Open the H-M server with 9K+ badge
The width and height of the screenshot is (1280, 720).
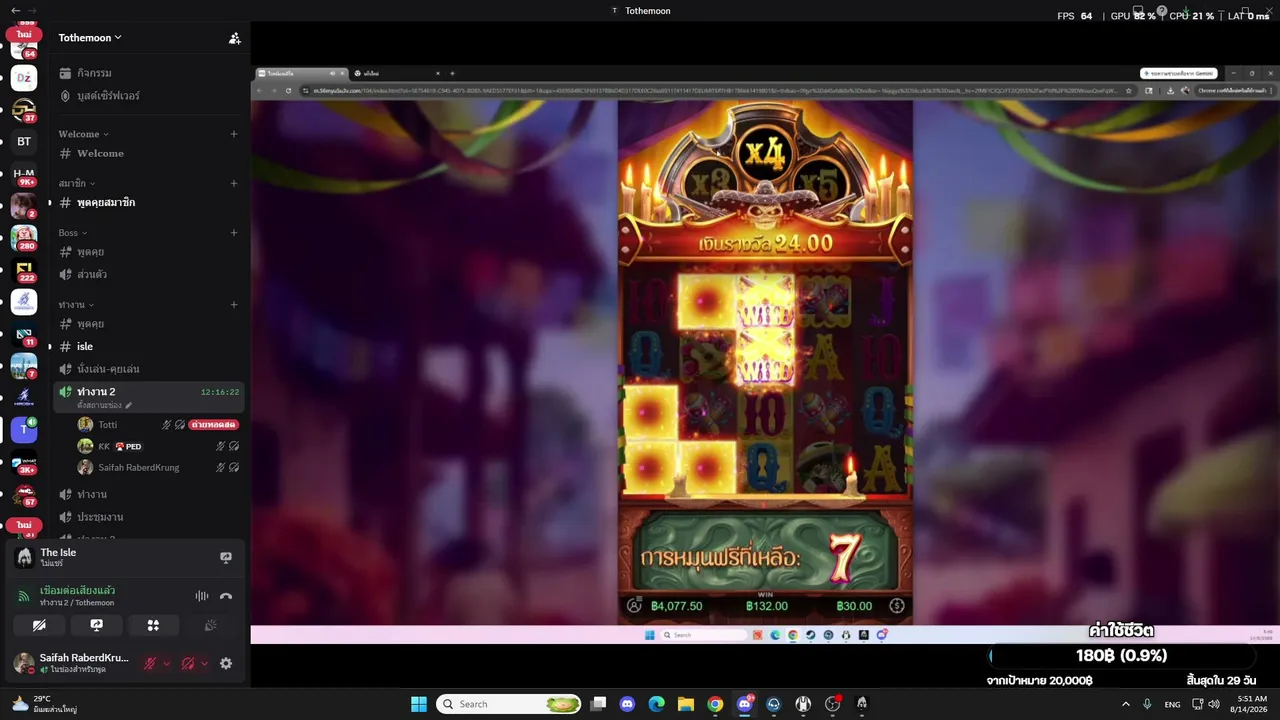click(24, 174)
